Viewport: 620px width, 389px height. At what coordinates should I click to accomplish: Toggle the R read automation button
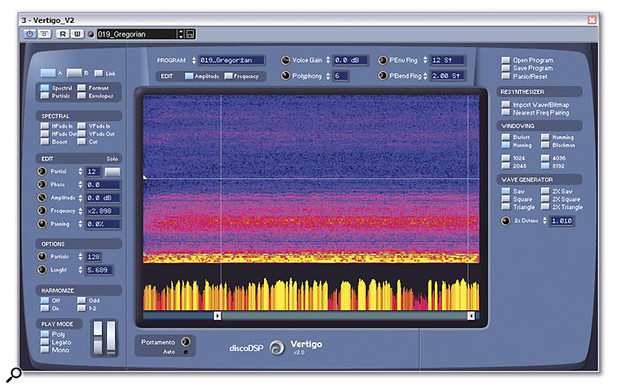(62, 34)
